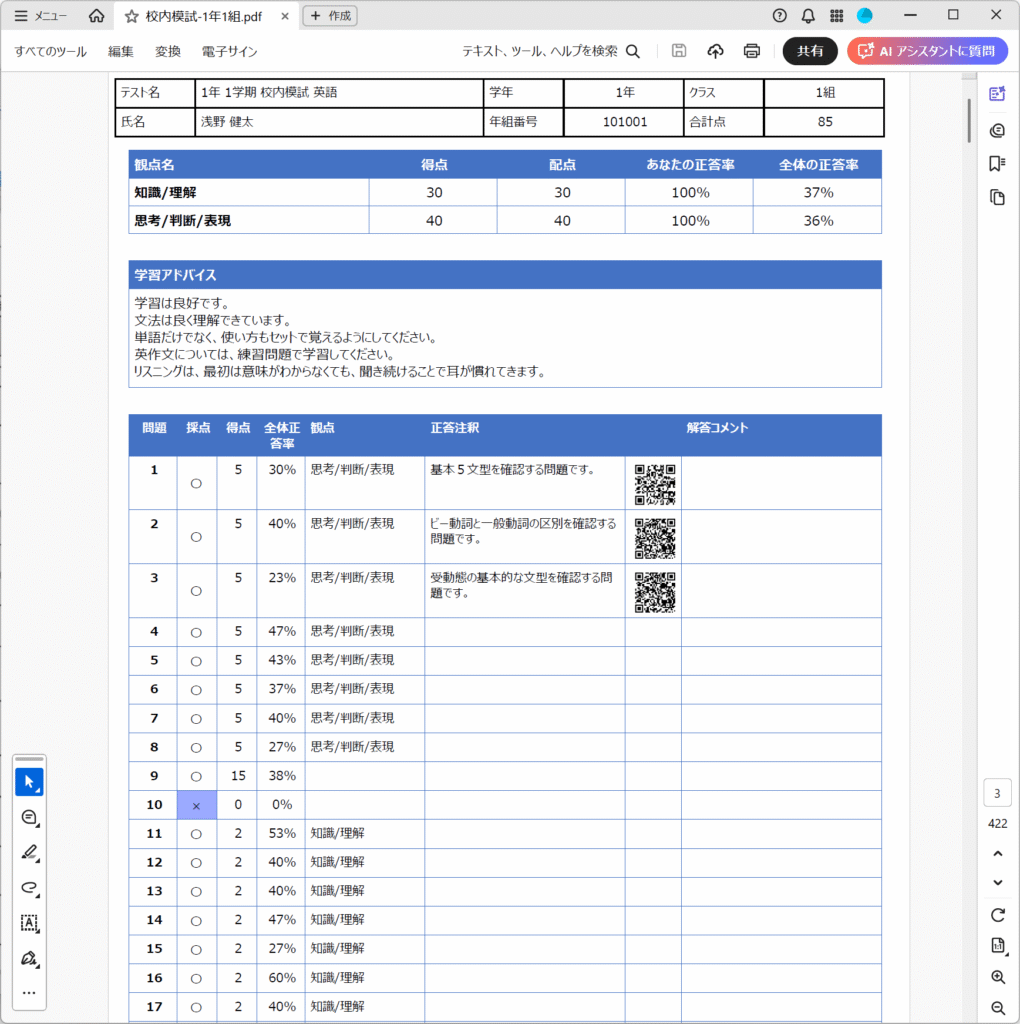
Task: Zoom in with the magnifier plus icon
Action: coord(997,977)
